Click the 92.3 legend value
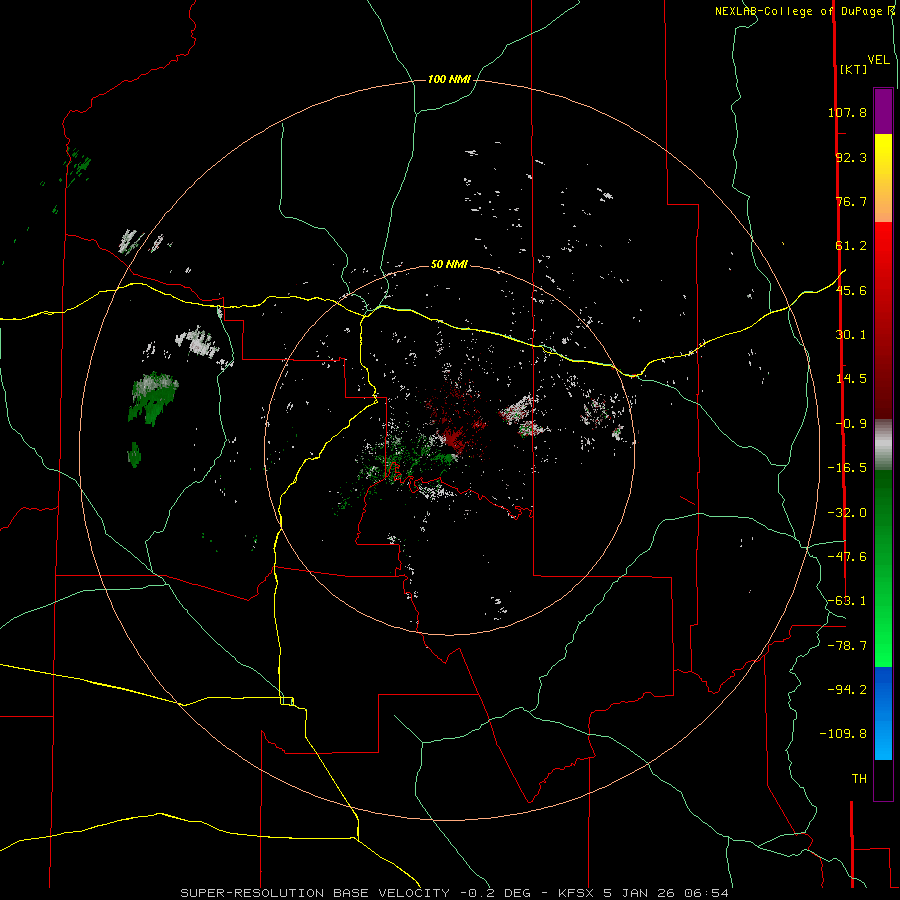This screenshot has height=900, width=900. (851, 157)
